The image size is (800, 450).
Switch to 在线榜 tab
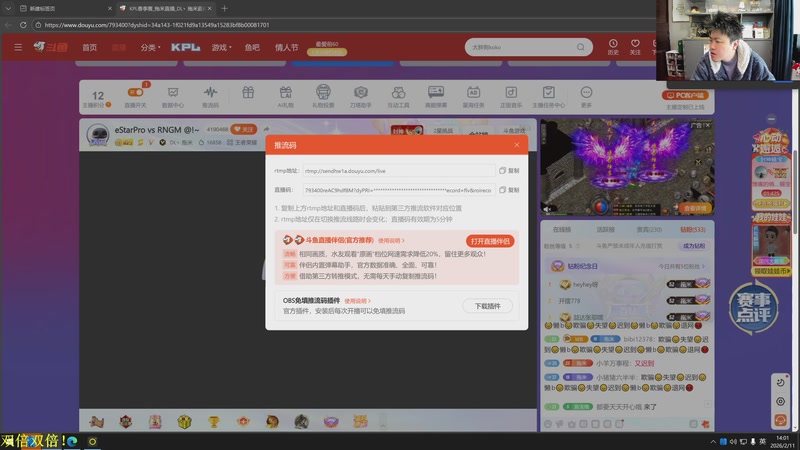(x=562, y=230)
